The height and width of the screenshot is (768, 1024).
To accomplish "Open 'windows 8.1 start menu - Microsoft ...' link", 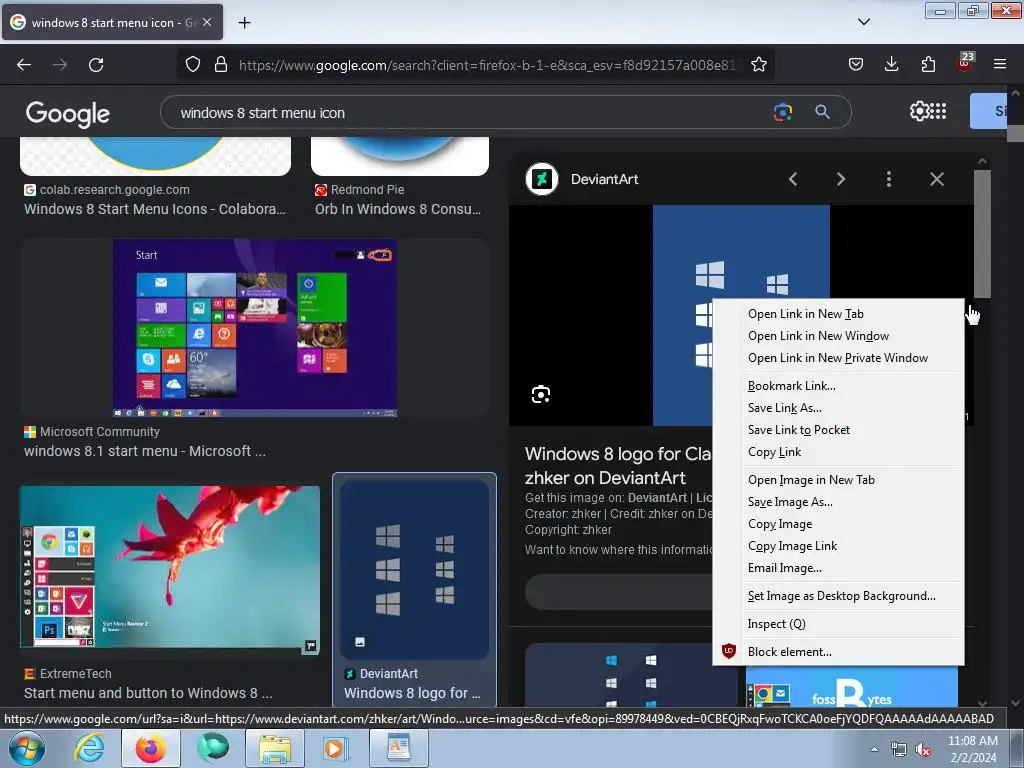I will pyautogui.click(x=145, y=451).
